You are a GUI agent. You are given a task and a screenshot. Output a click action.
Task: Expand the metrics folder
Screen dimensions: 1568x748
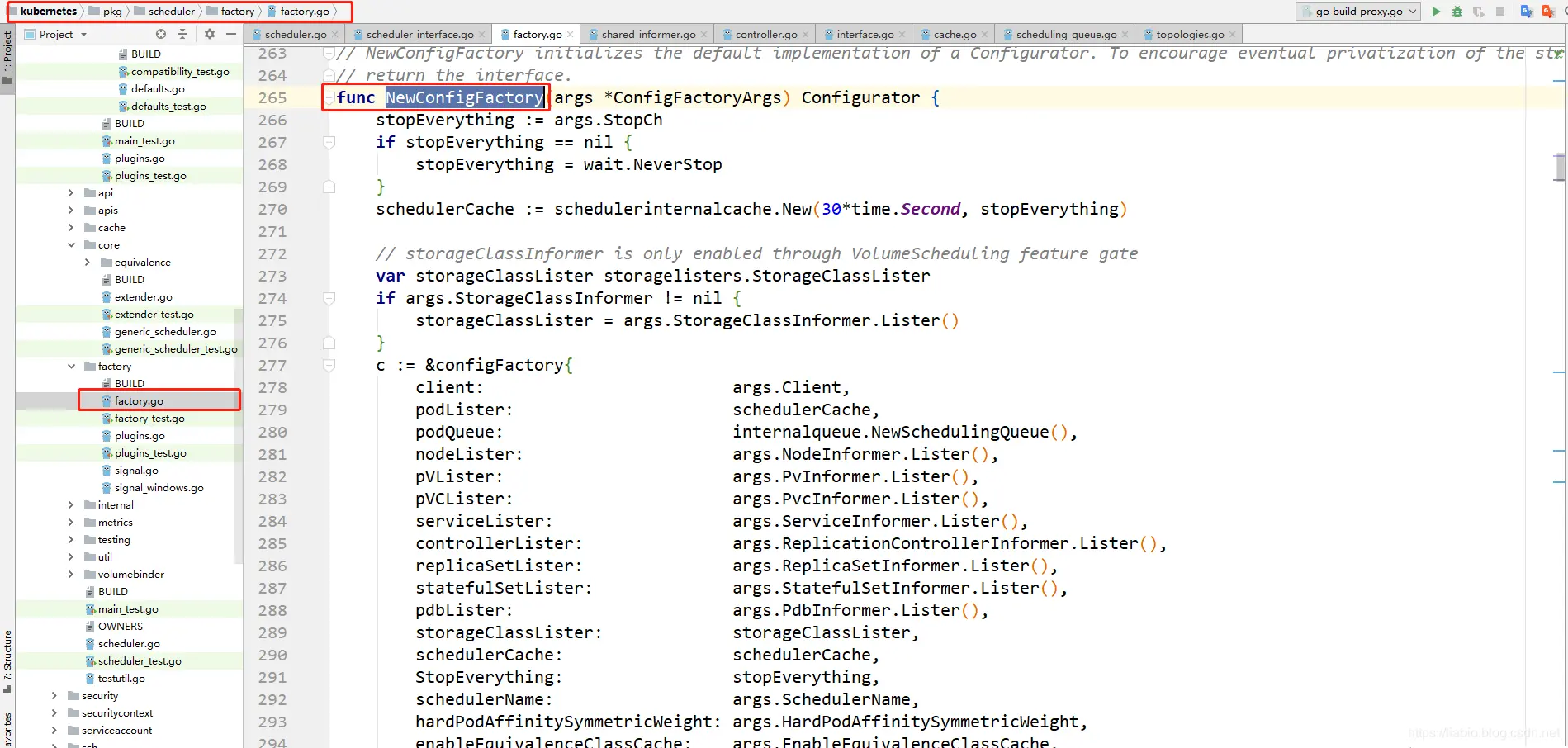pyautogui.click(x=71, y=523)
